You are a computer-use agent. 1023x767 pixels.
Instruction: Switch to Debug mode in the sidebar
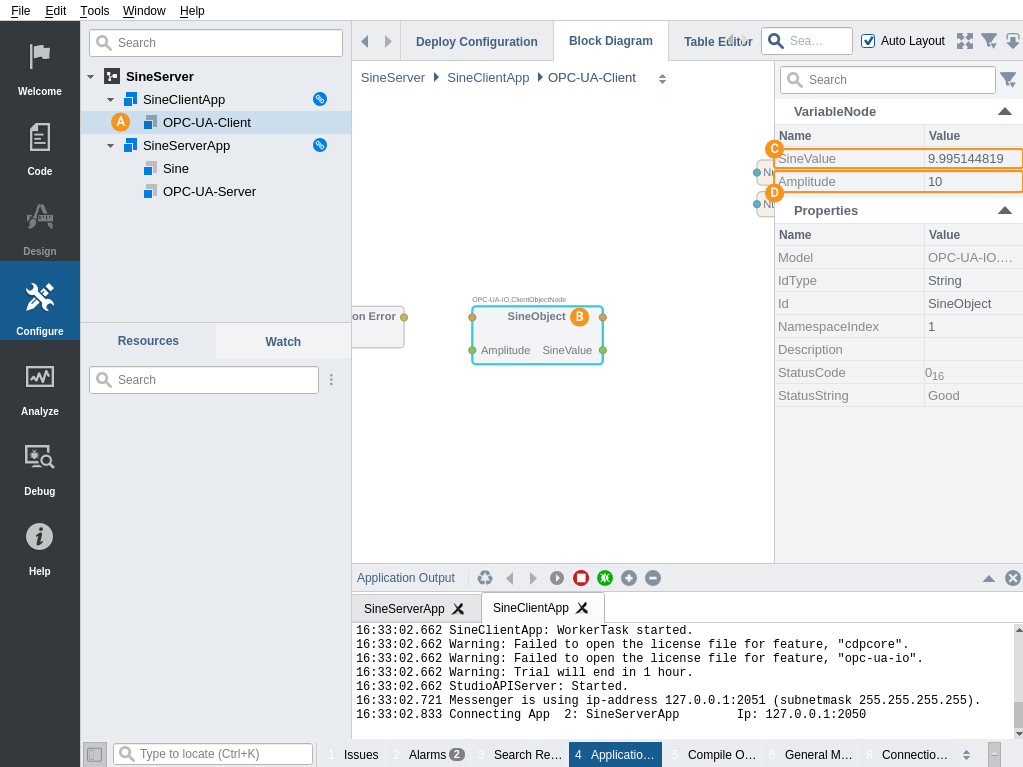tap(40, 466)
